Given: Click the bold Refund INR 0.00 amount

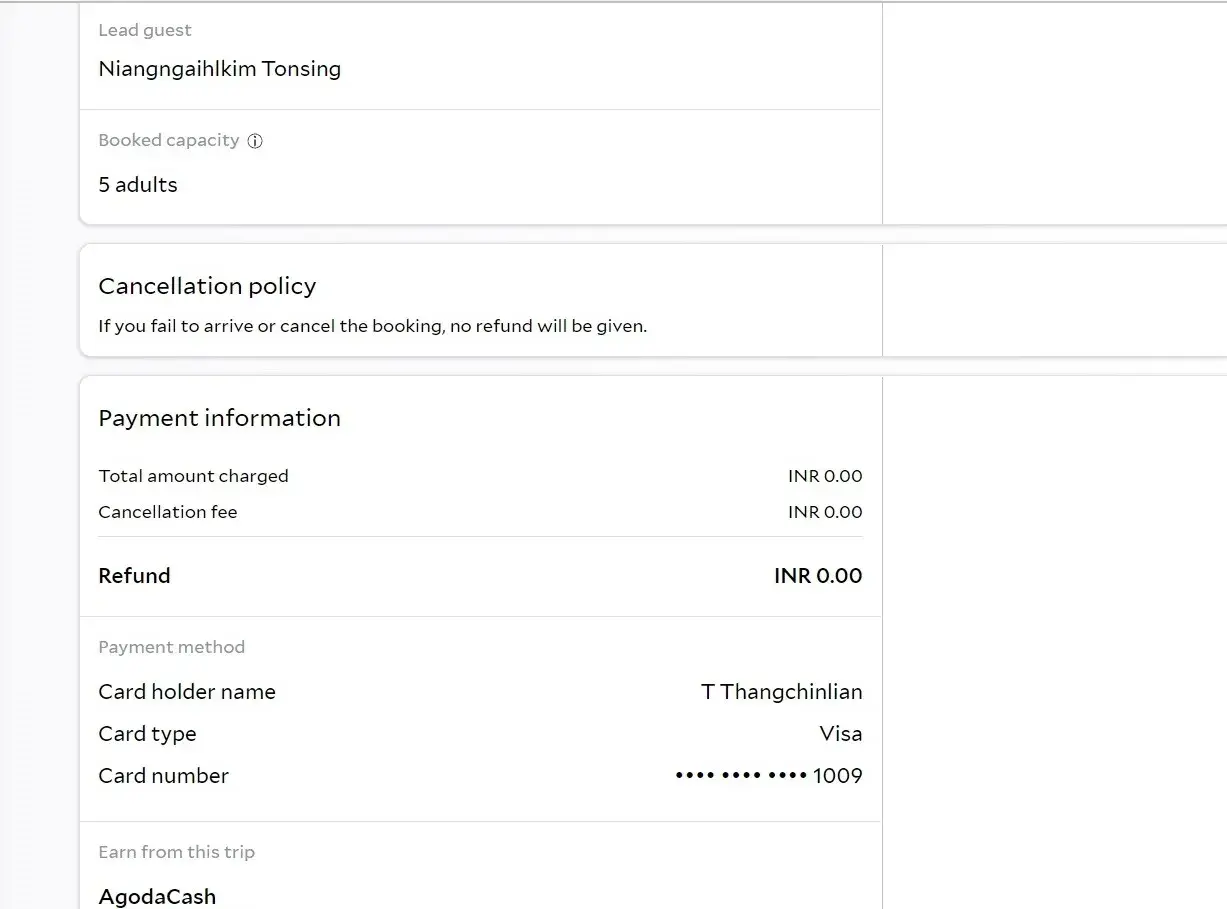Looking at the screenshot, I should [x=817, y=576].
